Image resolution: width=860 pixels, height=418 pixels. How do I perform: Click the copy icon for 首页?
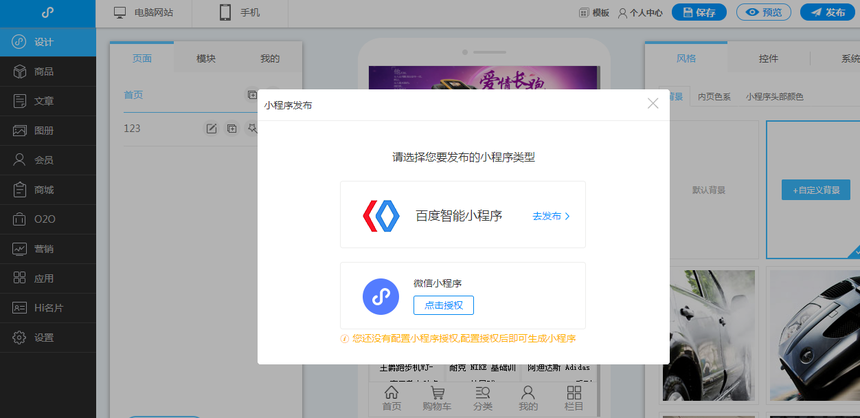point(252,94)
